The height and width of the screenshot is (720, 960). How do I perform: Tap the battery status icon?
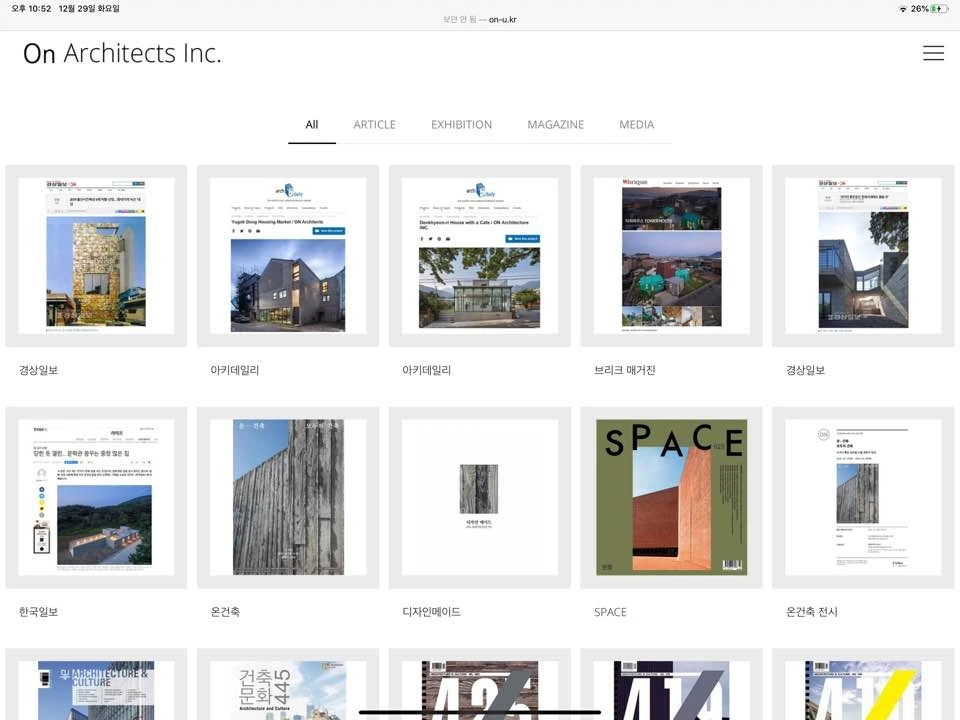point(940,9)
